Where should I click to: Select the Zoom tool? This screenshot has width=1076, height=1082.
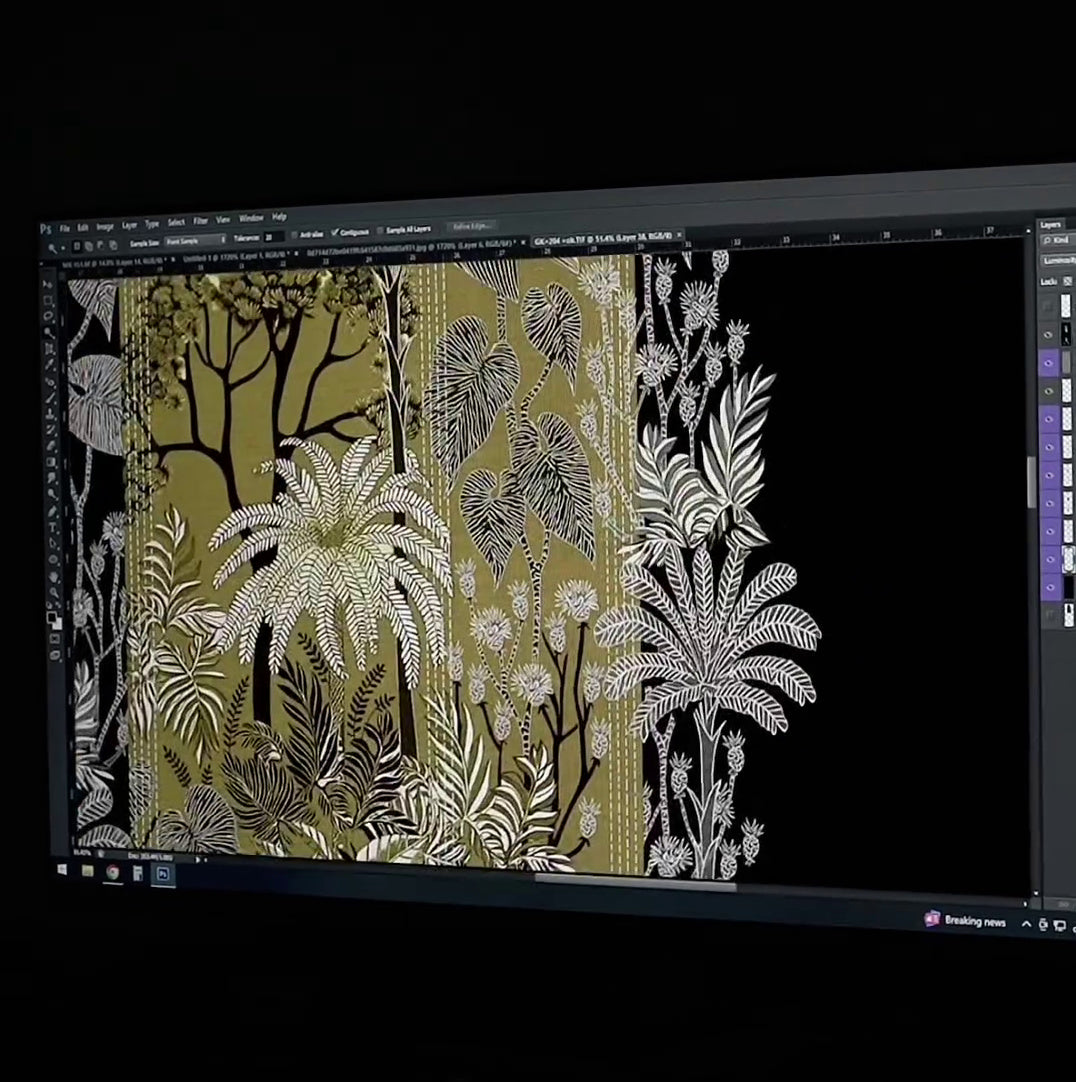pos(55,591)
